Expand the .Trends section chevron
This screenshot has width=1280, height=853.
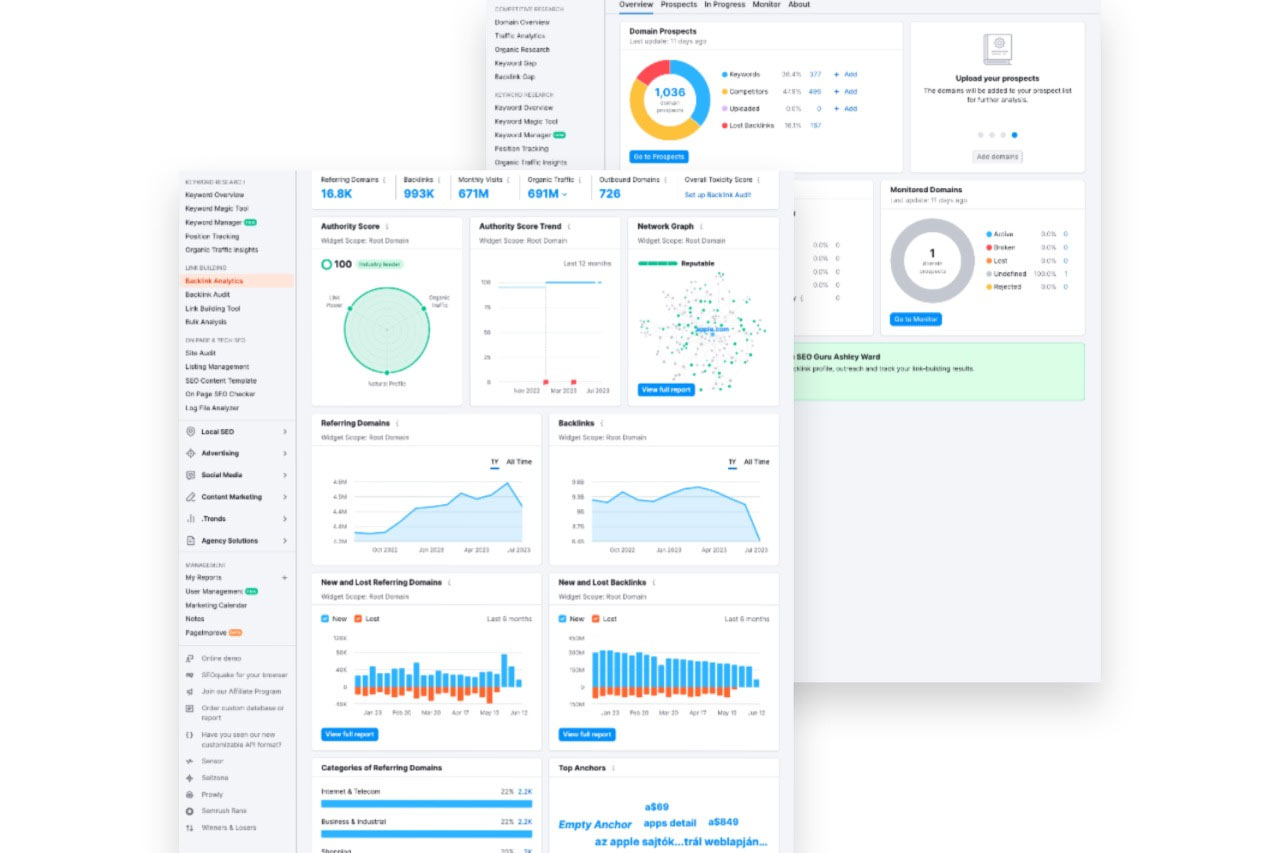284,519
